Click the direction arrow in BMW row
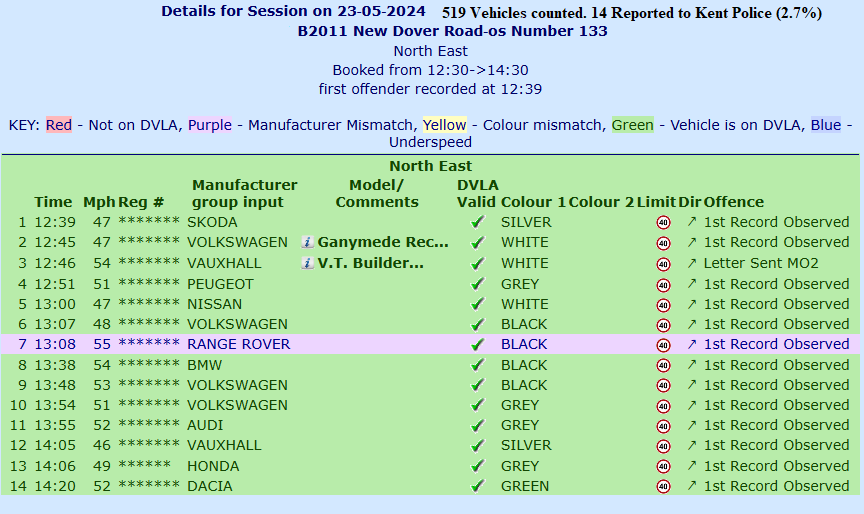 [692, 365]
